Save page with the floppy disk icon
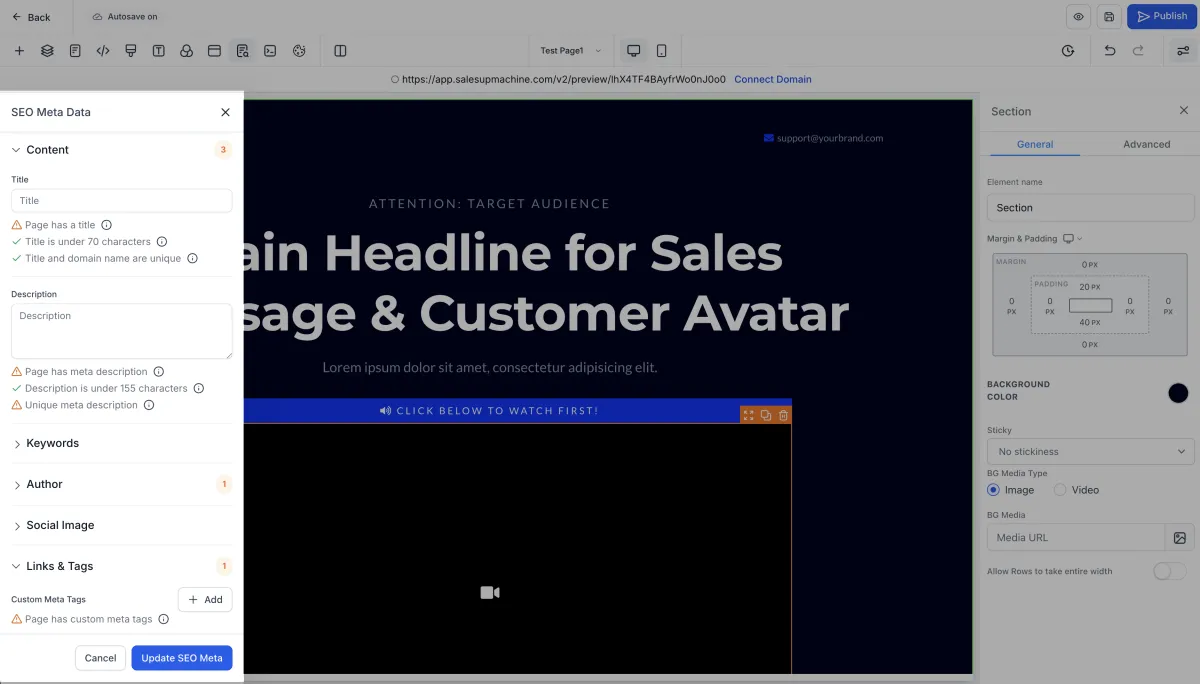This screenshot has height=684, width=1200. [x=1108, y=17]
